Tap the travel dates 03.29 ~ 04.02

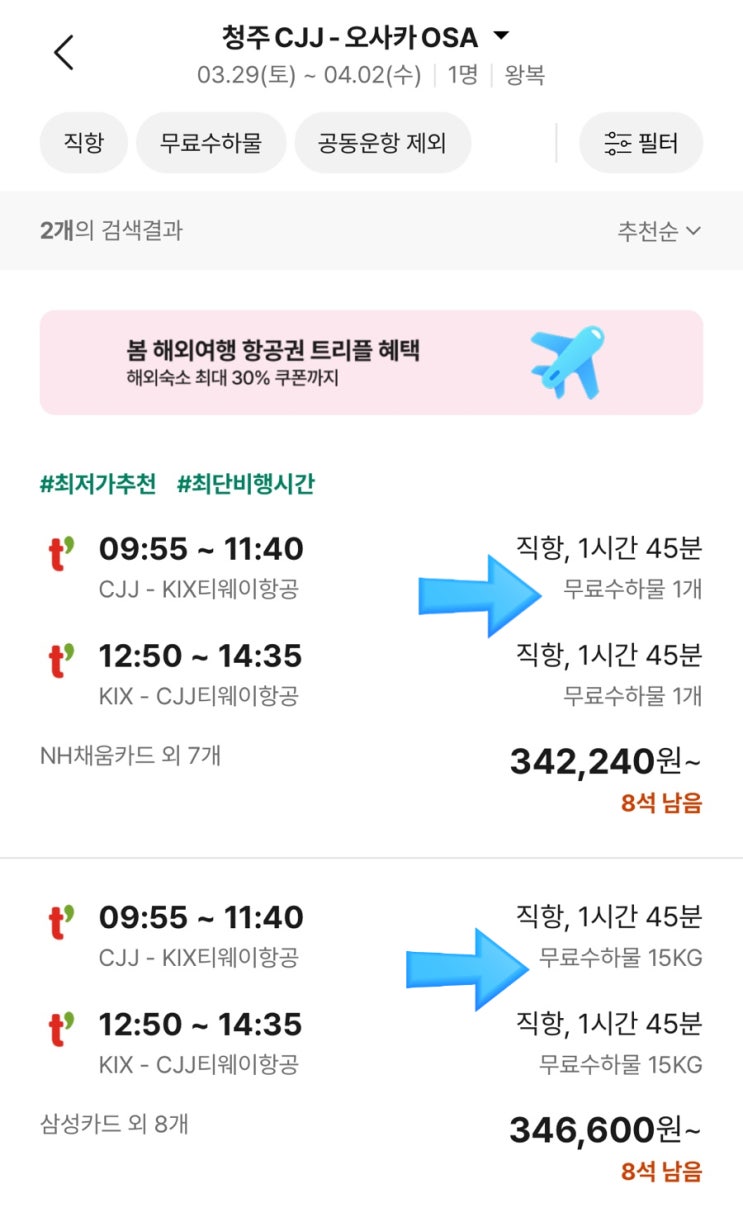[309, 75]
